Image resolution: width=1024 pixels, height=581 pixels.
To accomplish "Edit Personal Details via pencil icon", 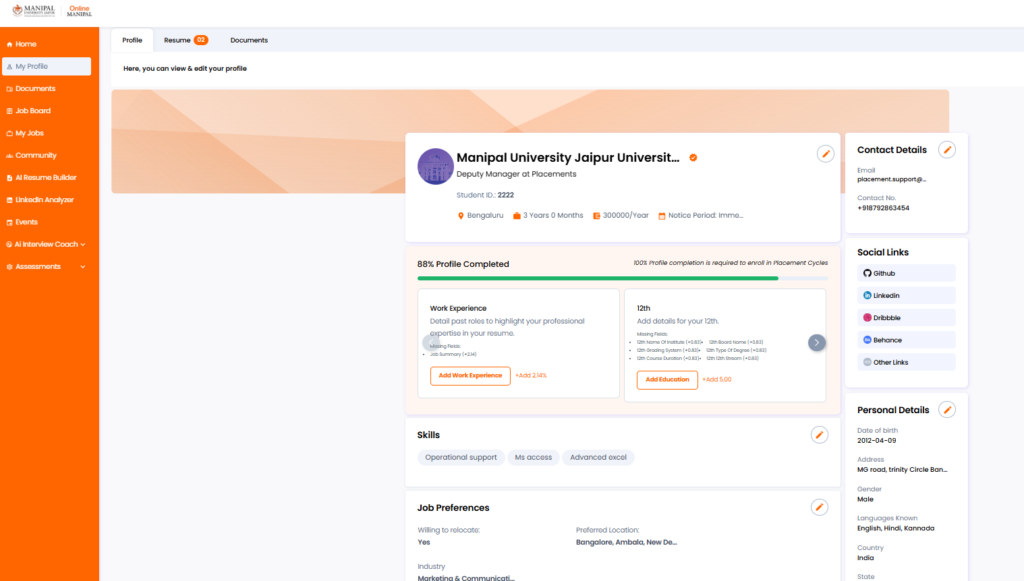I will (947, 410).
